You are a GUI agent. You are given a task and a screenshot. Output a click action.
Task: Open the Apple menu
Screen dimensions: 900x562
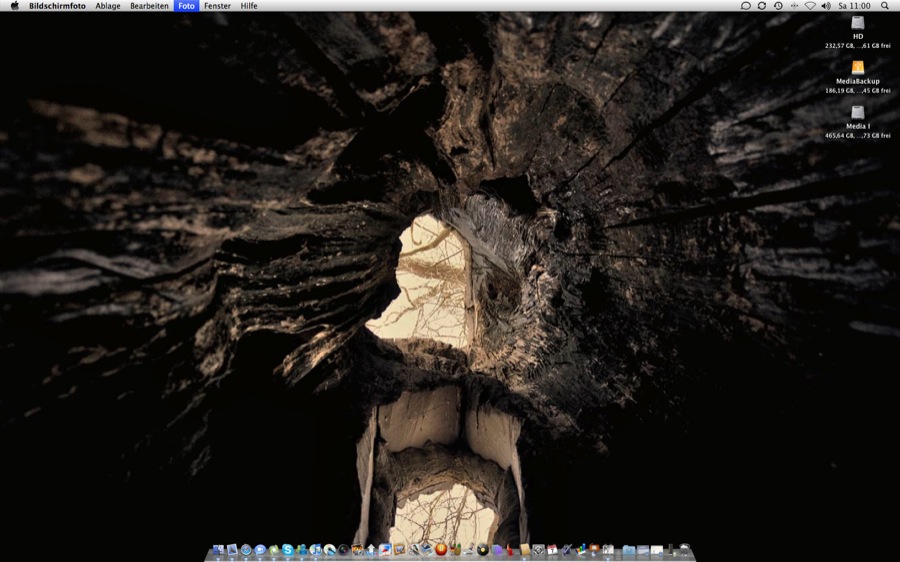14,6
